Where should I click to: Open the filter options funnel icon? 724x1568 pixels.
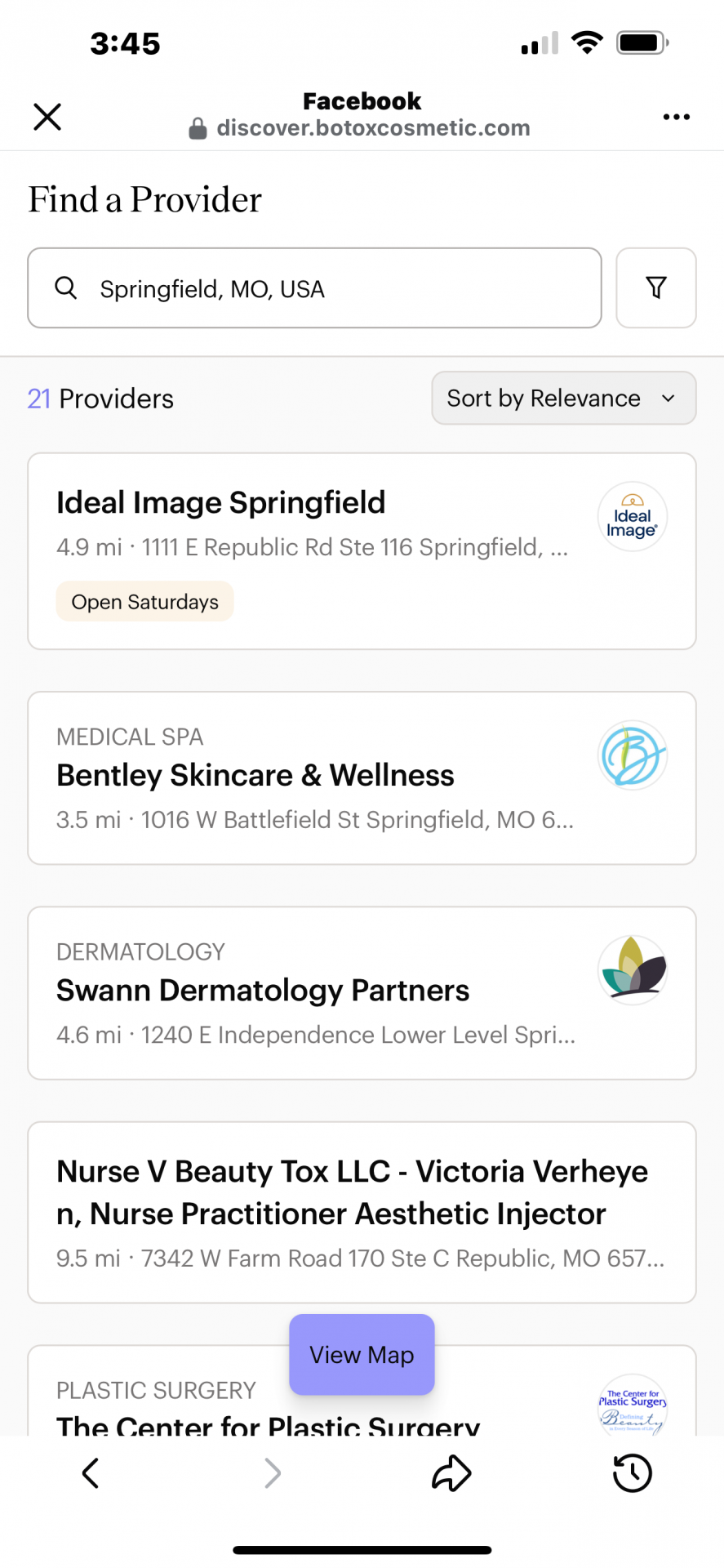[655, 287]
